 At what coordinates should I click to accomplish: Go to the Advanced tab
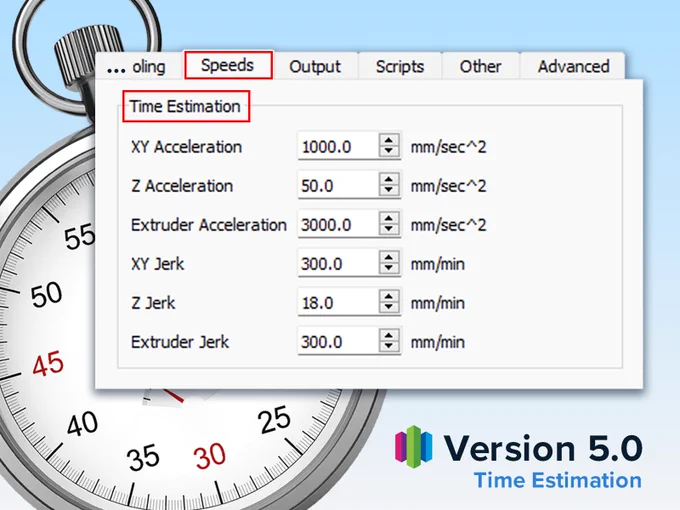(x=573, y=66)
